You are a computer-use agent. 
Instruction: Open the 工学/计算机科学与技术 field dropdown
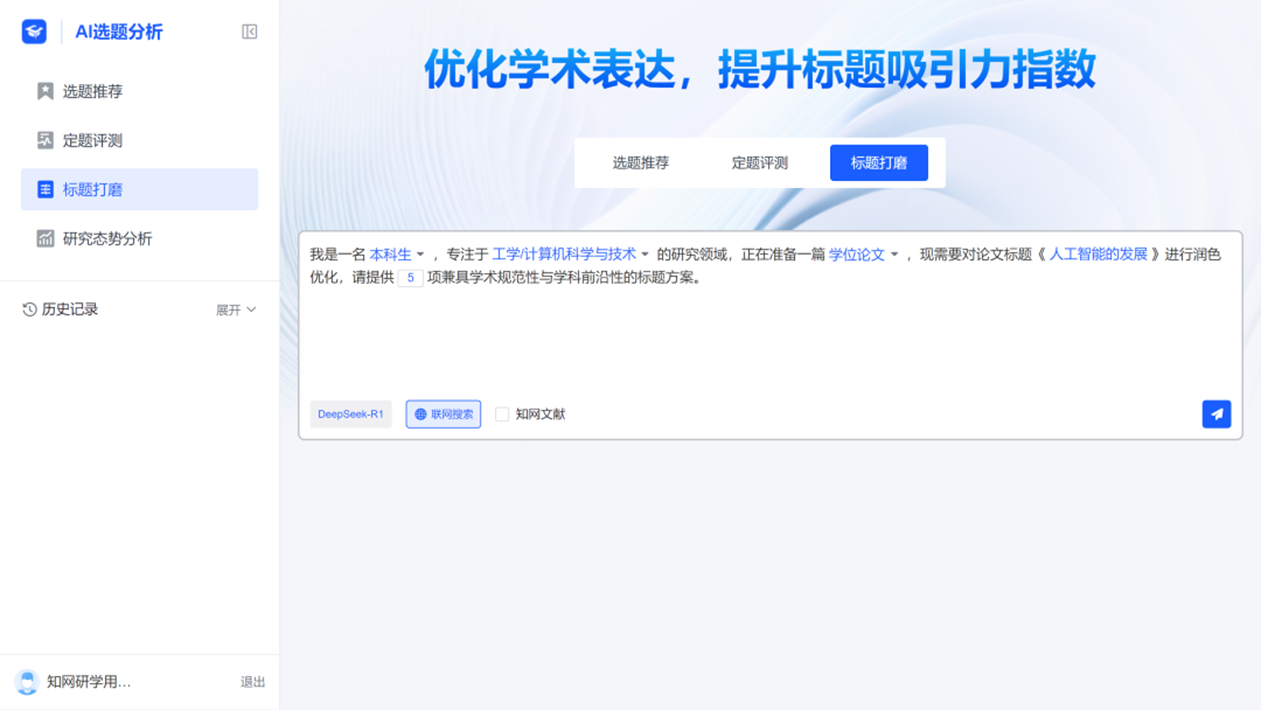click(570, 255)
